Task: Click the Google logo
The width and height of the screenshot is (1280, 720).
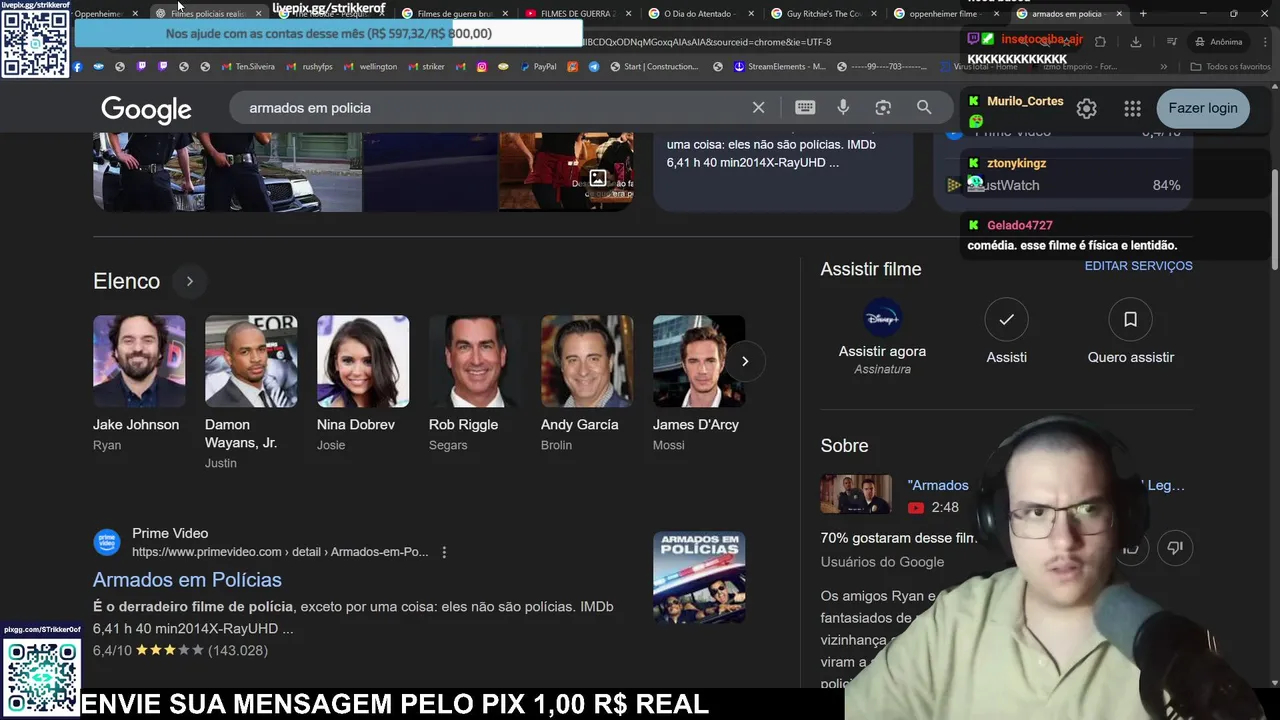Action: pos(146,109)
